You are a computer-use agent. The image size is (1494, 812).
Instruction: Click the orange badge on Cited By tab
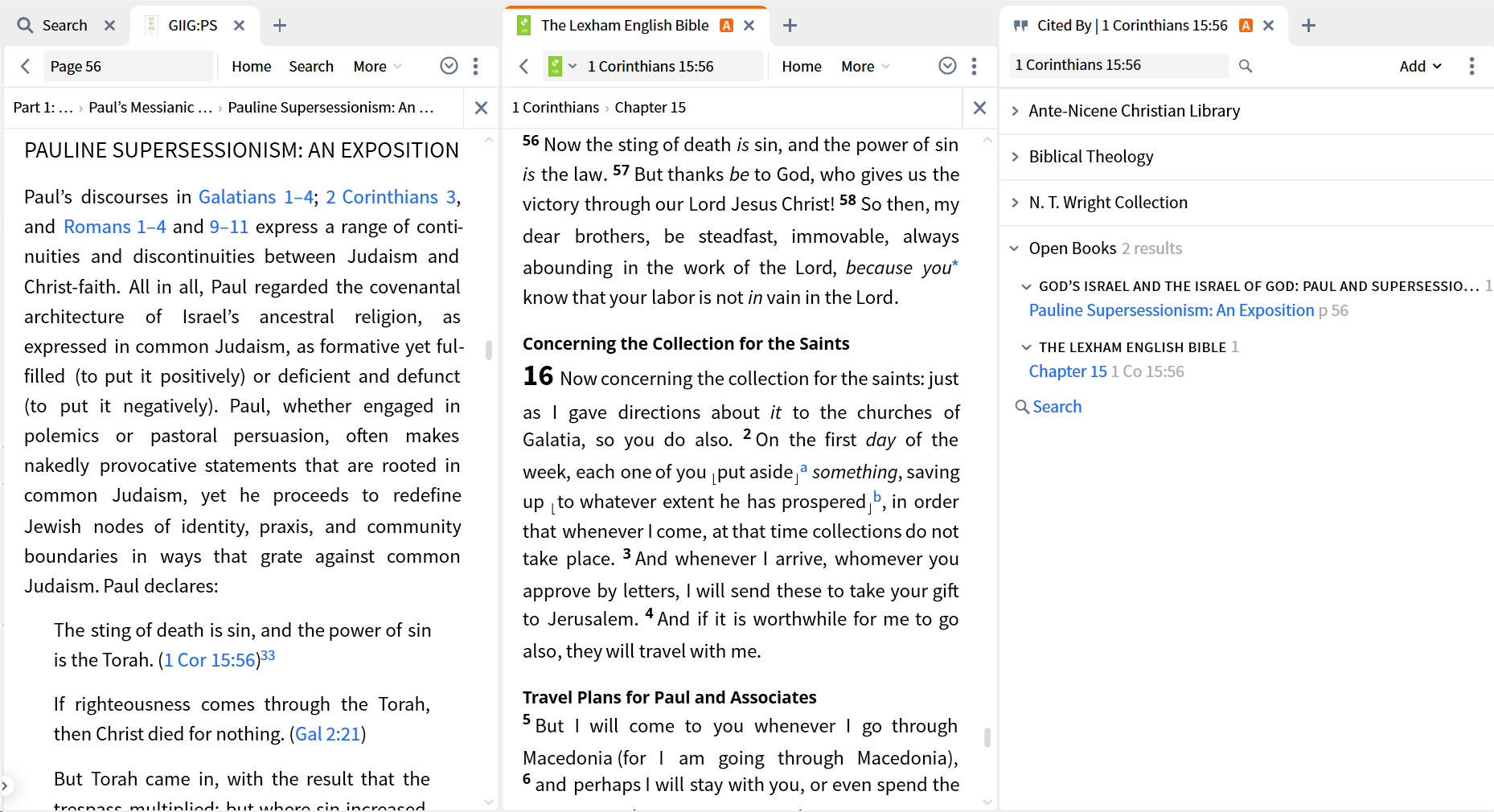pyautogui.click(x=1246, y=26)
